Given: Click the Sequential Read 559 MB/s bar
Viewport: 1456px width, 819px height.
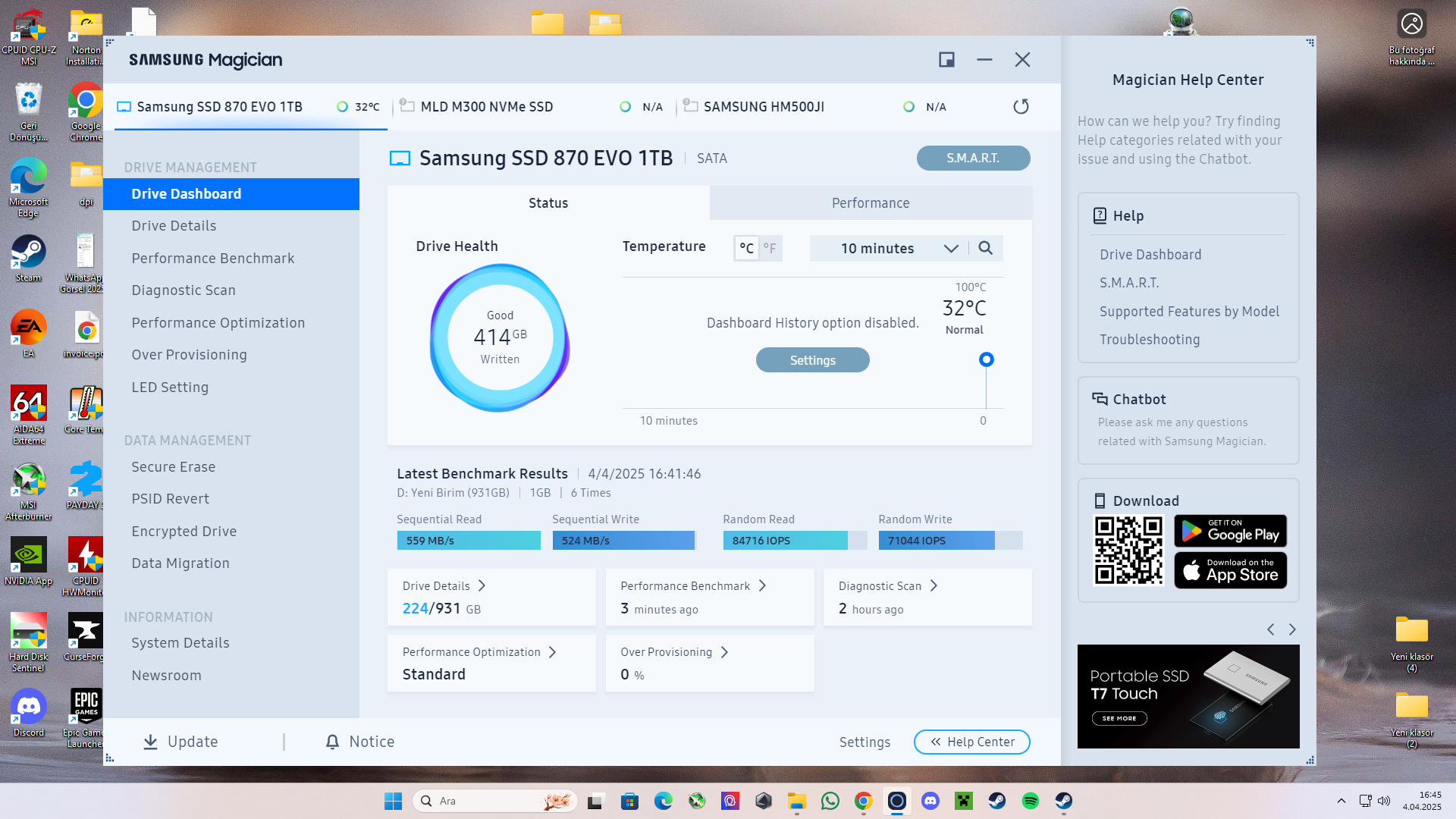Looking at the screenshot, I should coord(469,541).
